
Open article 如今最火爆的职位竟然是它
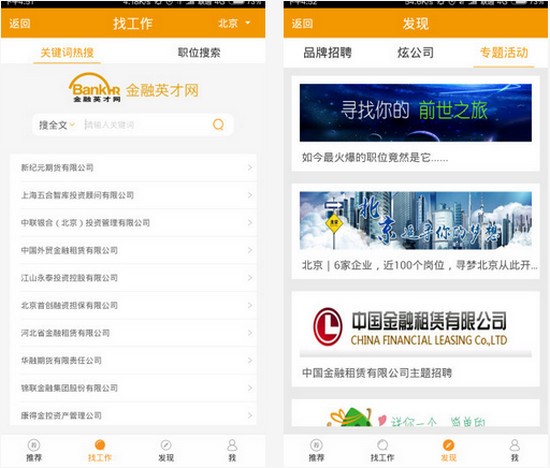click(375, 157)
